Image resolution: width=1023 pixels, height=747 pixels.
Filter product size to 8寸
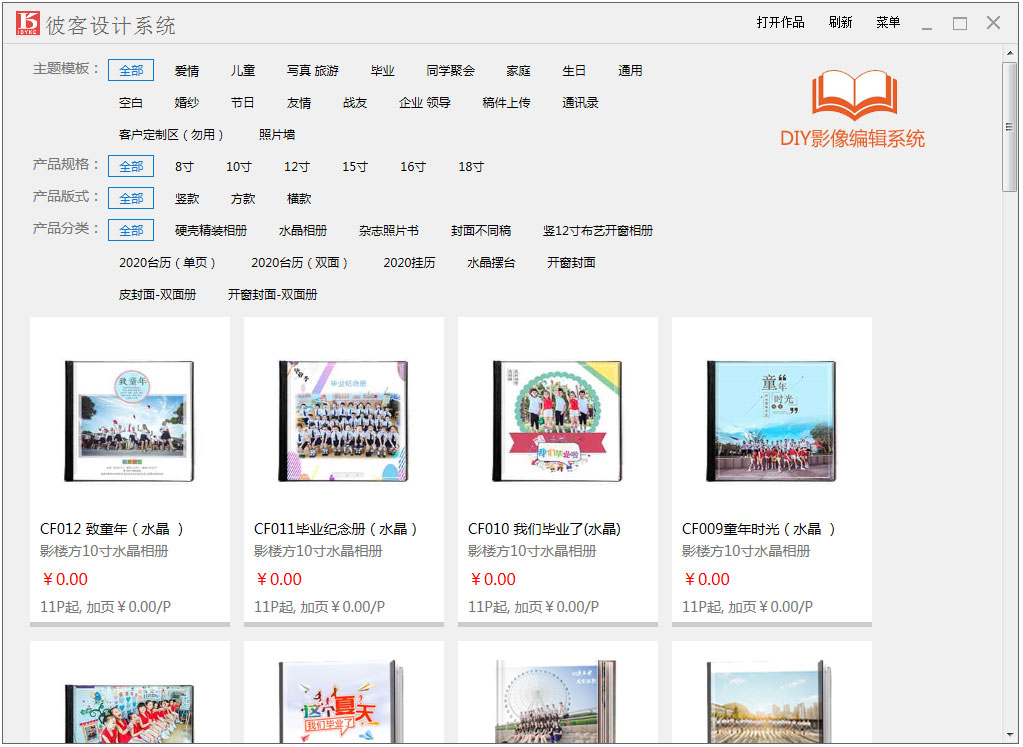[185, 166]
